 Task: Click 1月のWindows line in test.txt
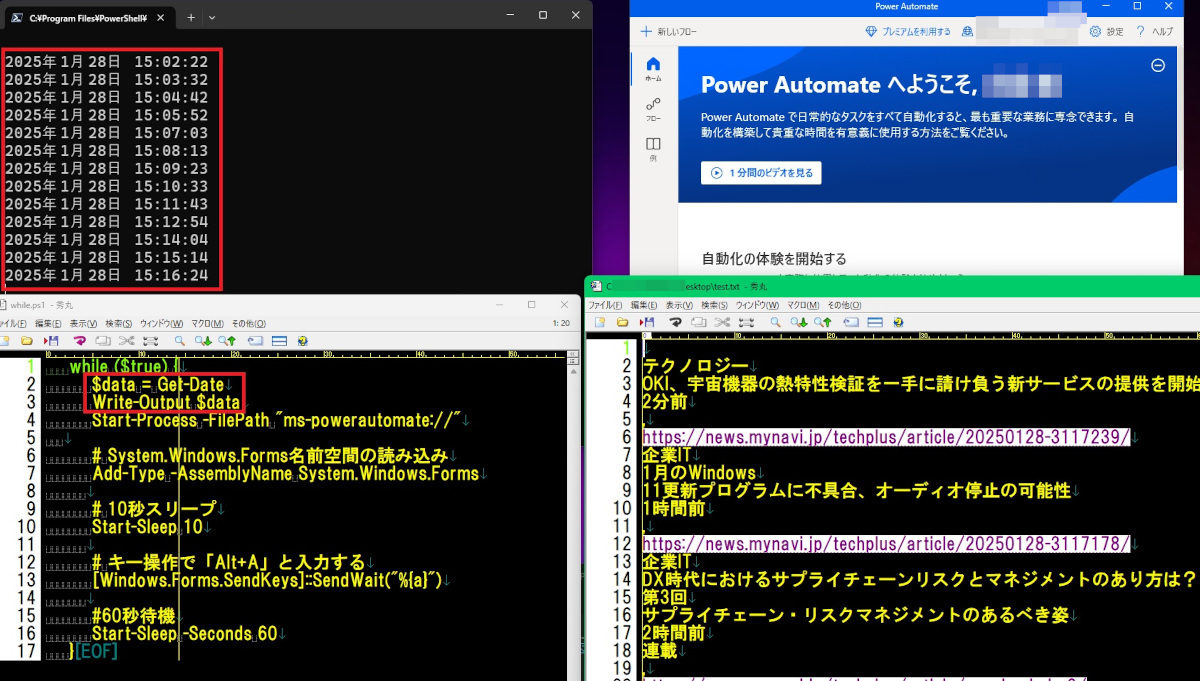(699, 472)
